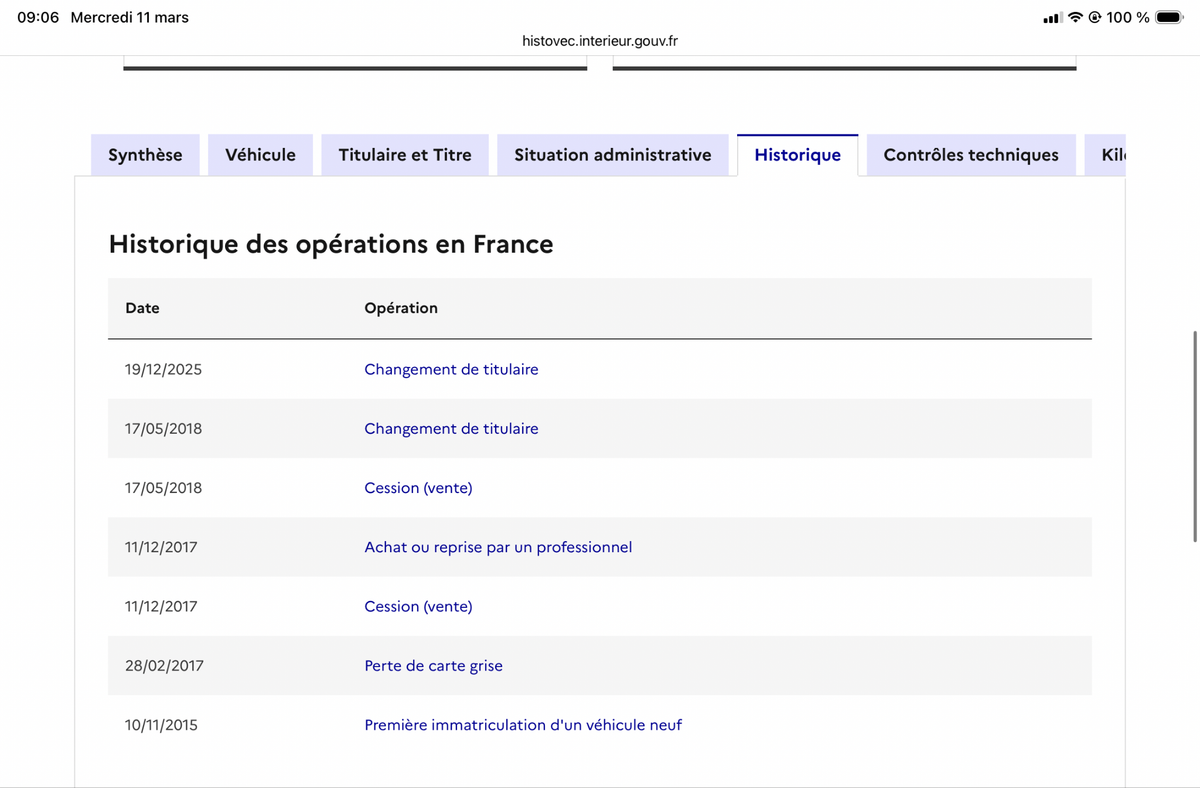The image size is (1200, 788).
Task: Click the Date column header
Action: (x=142, y=308)
